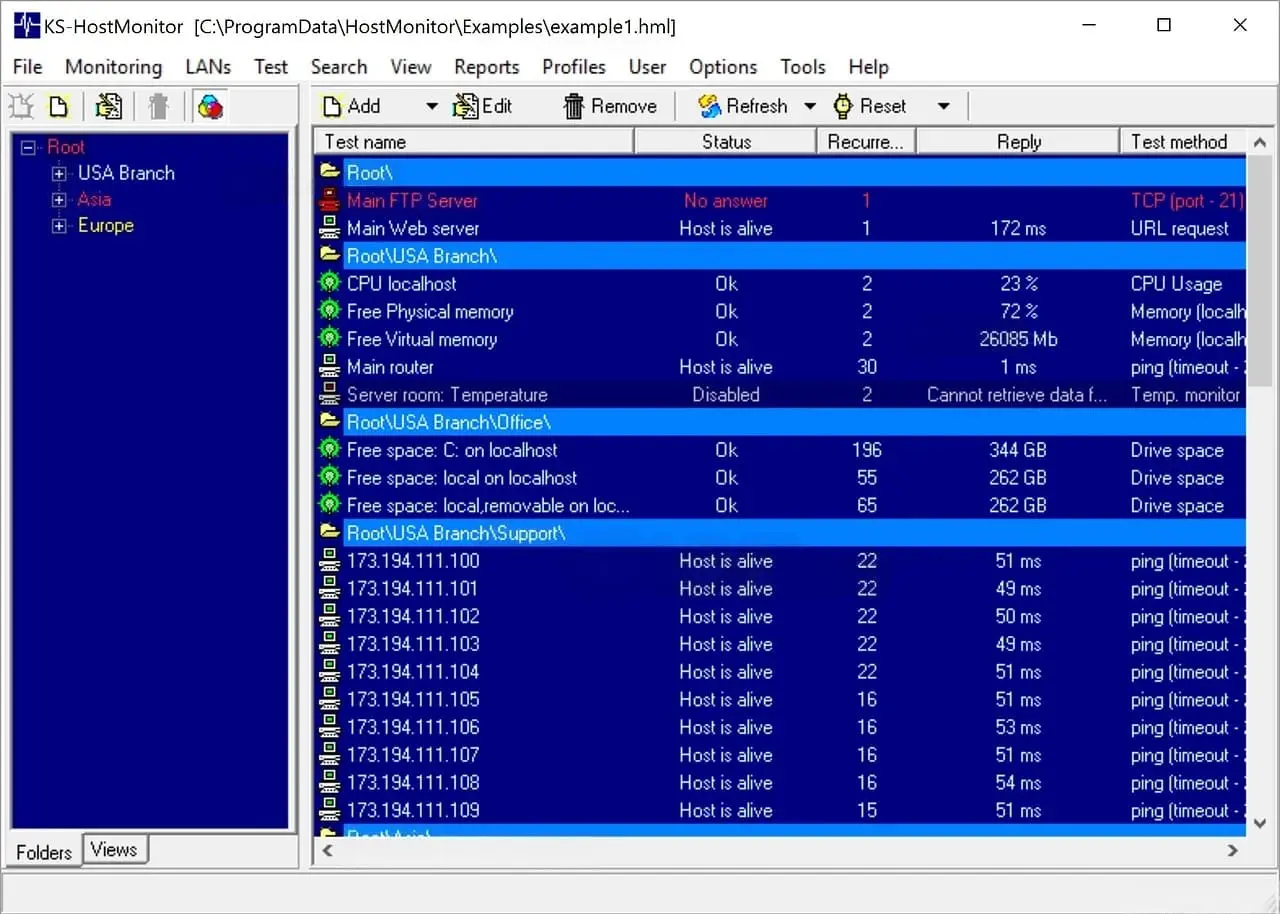Open the Refresh dropdown arrow

[810, 106]
